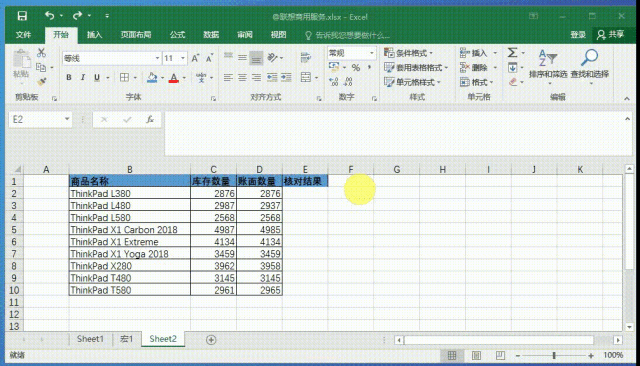Click the Clear eraser icon

click(513, 82)
